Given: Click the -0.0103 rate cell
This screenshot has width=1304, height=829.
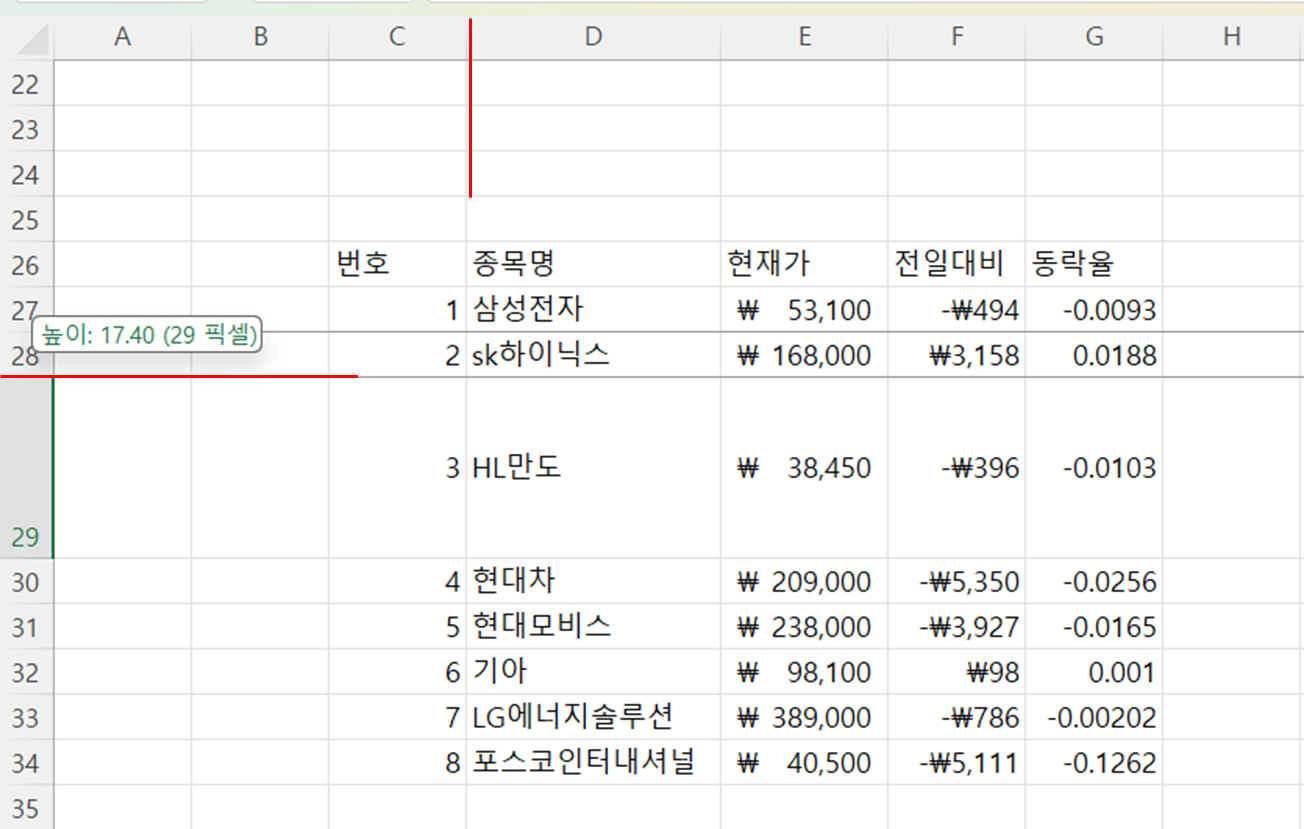Looking at the screenshot, I should (1094, 468).
